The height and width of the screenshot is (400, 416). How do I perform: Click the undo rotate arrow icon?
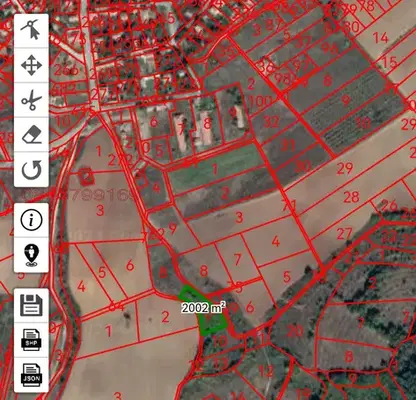(x=31, y=169)
